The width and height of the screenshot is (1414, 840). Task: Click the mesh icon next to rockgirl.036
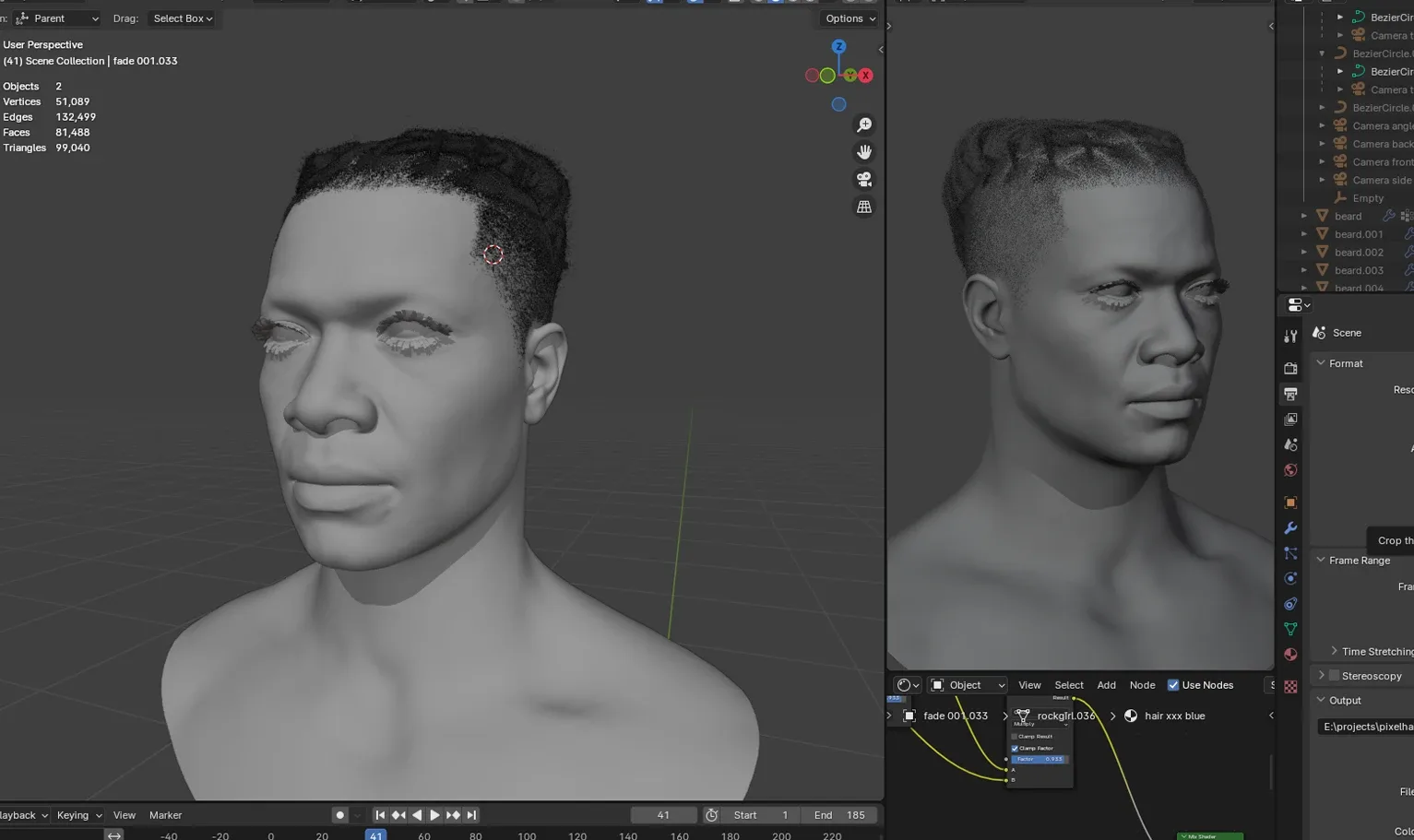[x=1022, y=716]
